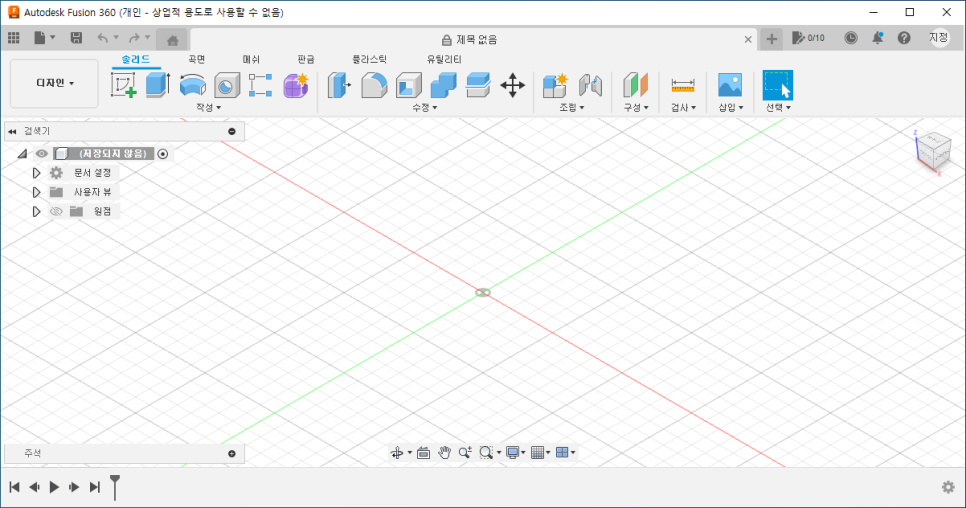Open the 조립 dropdown menu
The width and height of the screenshot is (966, 508).
[x=572, y=107]
